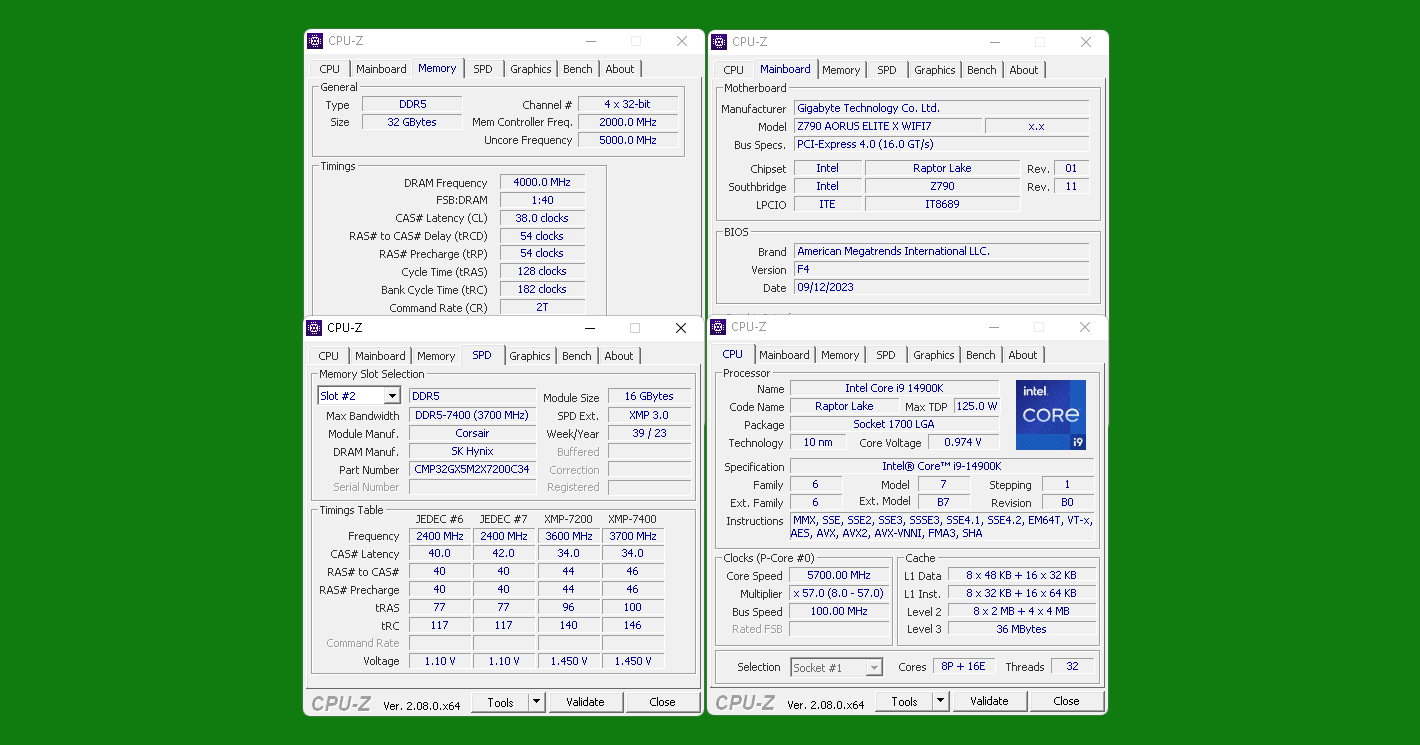Close the window showing the Mainboard tab
Screen dimensions: 1420x745
1086,42
